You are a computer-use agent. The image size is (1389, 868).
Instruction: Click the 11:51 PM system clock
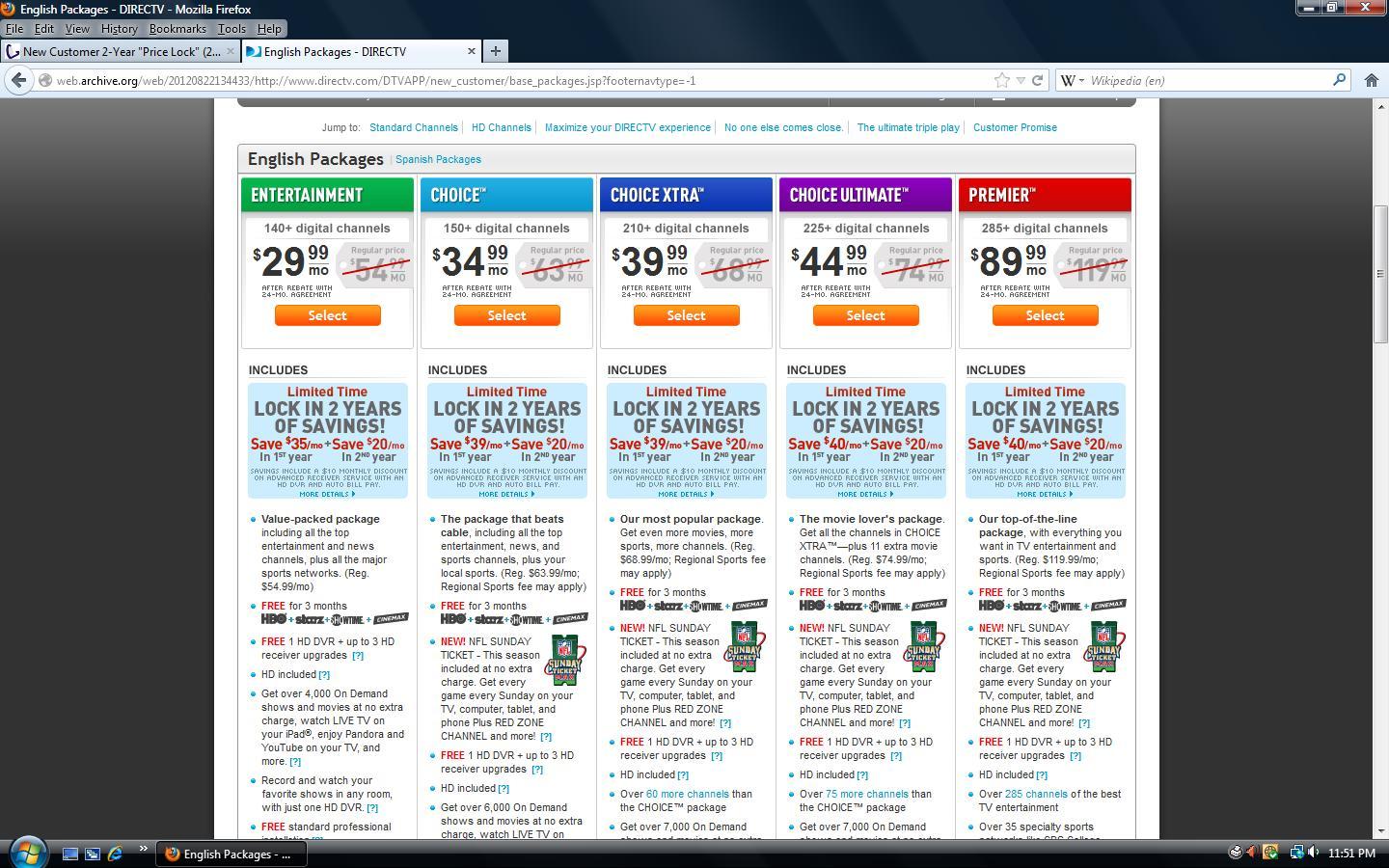[x=1351, y=853]
